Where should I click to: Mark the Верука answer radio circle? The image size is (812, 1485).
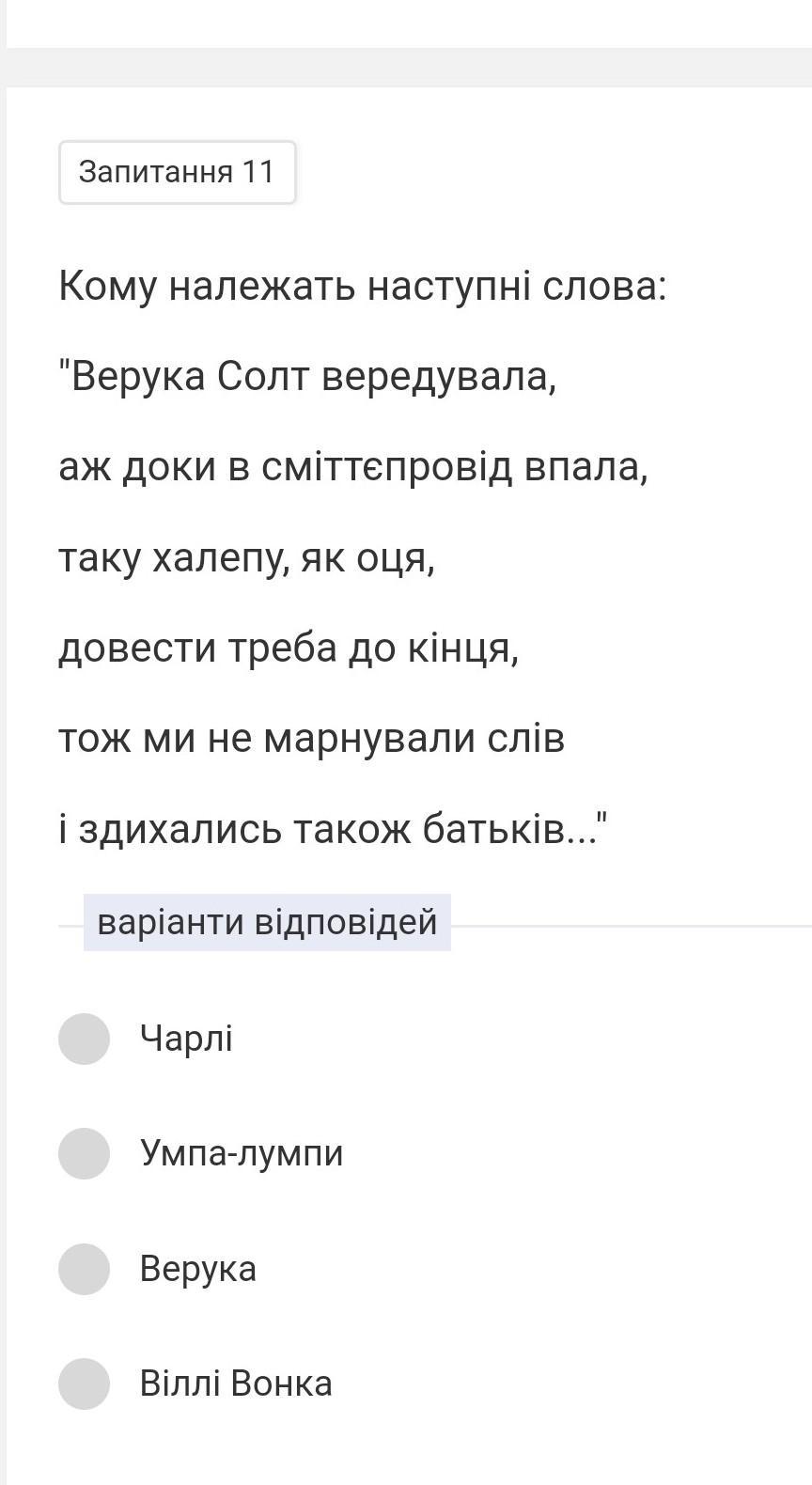pos(85,1269)
